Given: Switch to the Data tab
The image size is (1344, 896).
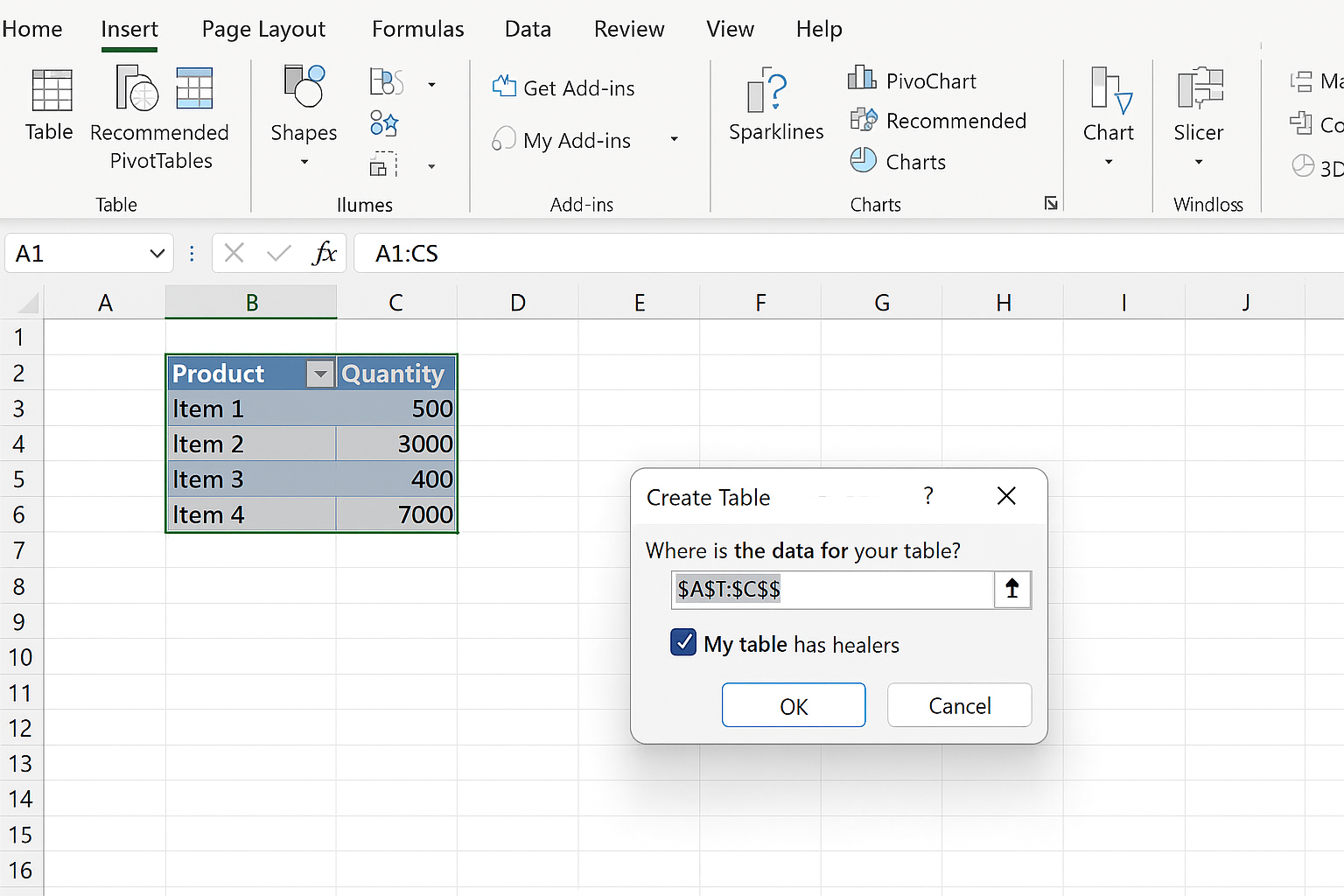Looking at the screenshot, I should pos(528,29).
